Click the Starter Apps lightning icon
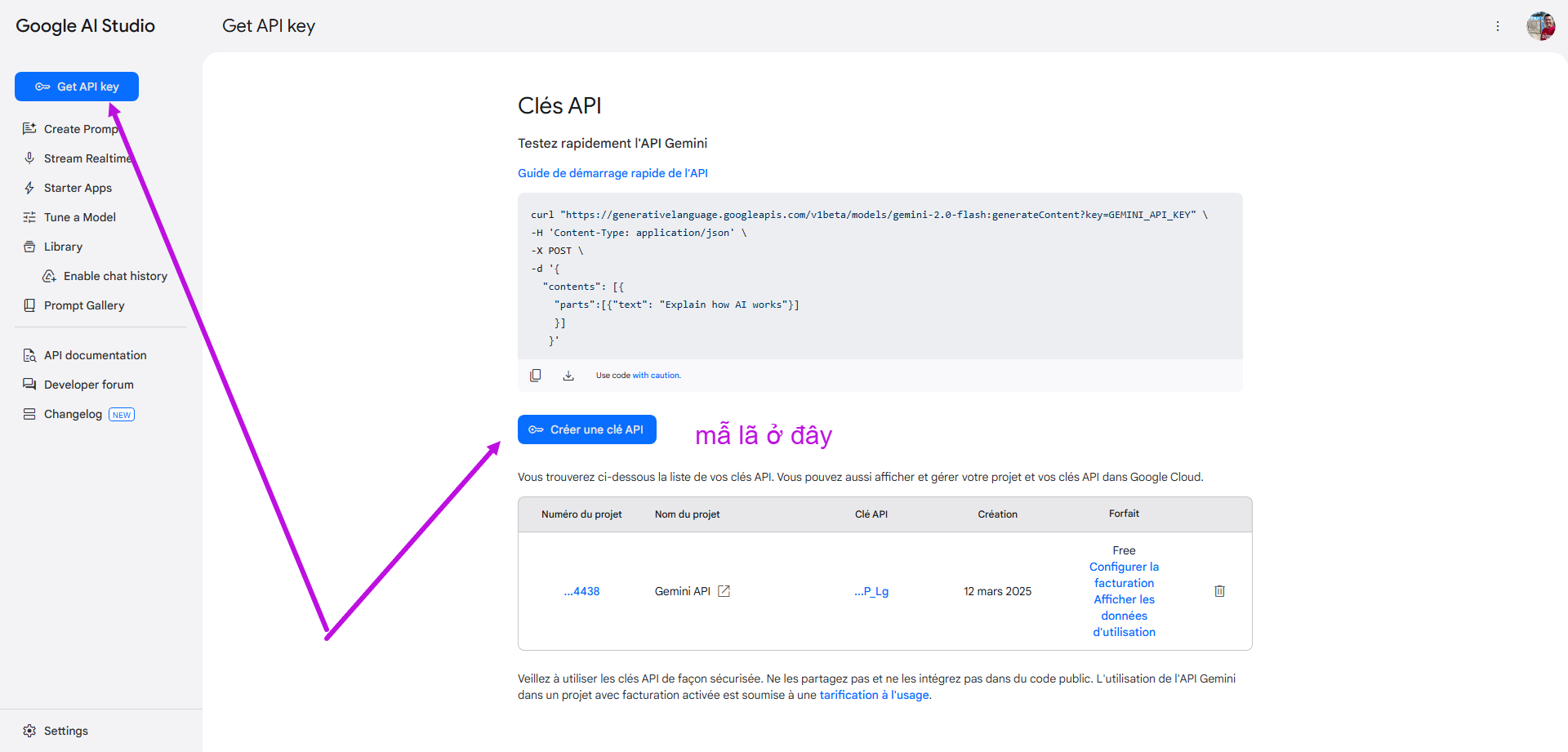This screenshot has height=752, width=1568. tap(29, 188)
